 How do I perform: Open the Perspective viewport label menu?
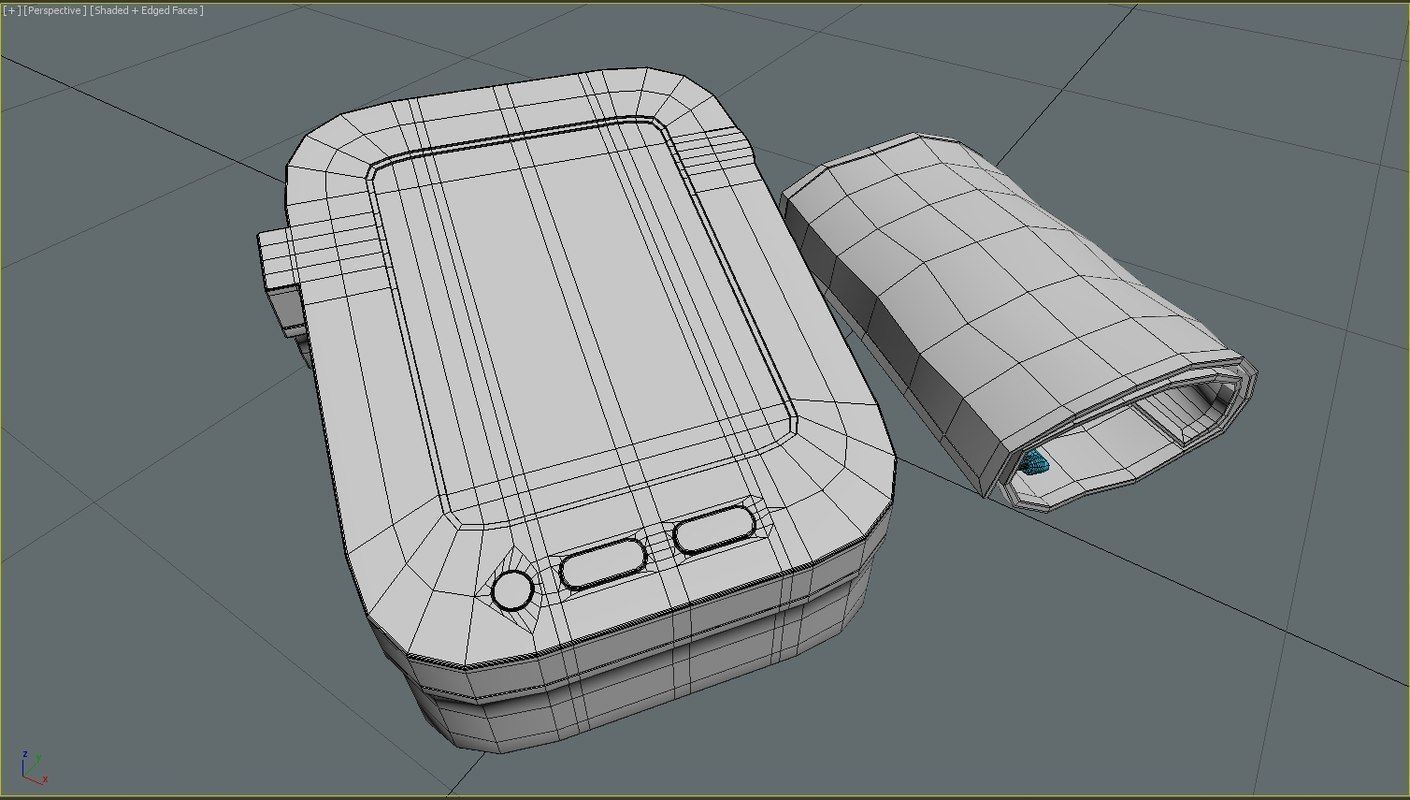pyautogui.click(x=53, y=10)
